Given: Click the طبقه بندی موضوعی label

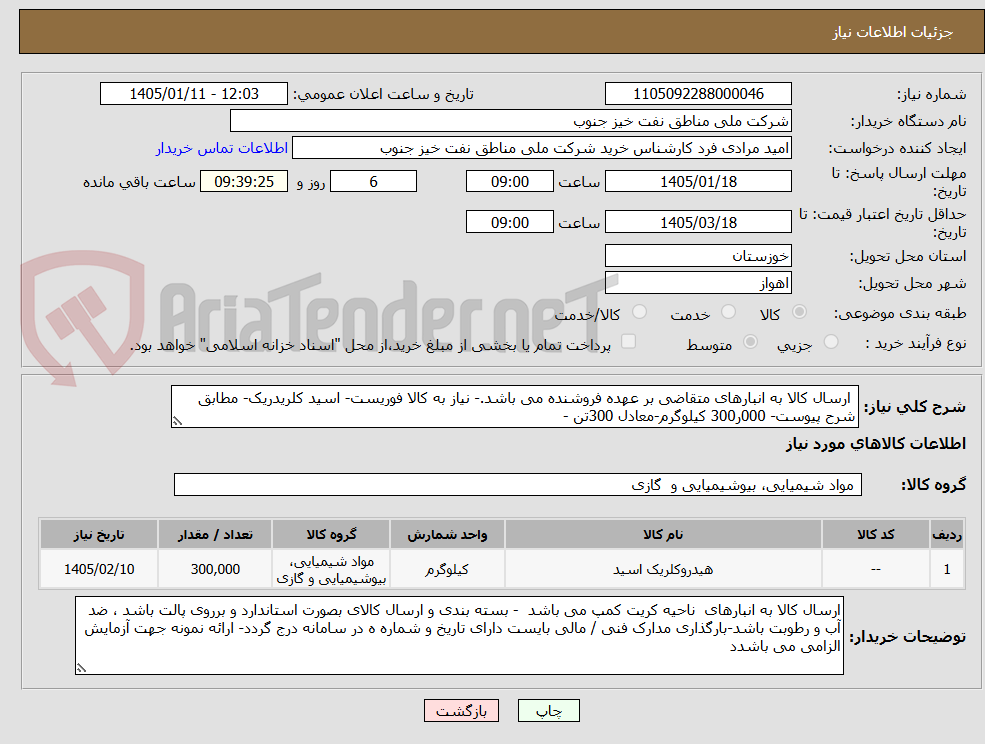Looking at the screenshot, I should click(900, 313).
